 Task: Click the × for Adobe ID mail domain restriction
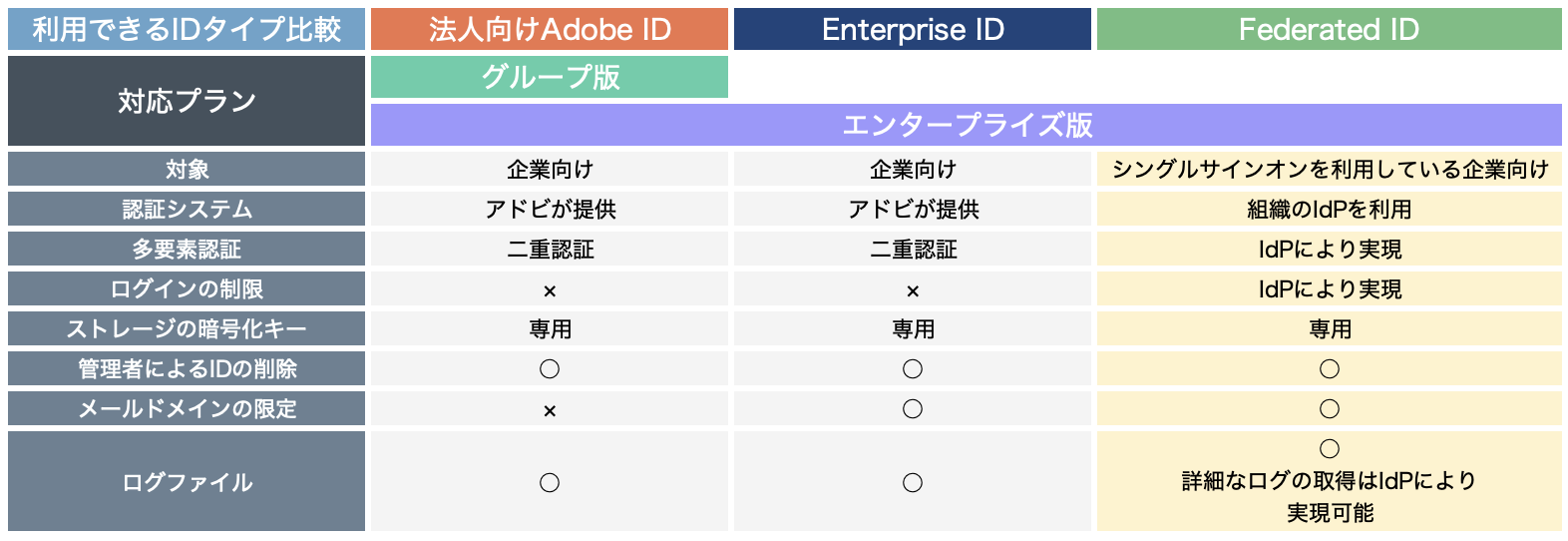pos(550,410)
